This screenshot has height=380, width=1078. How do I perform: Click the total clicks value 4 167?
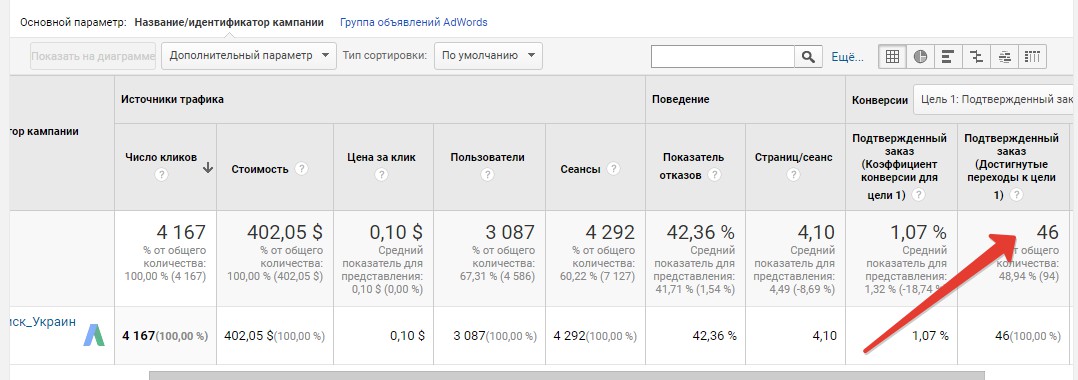[x=181, y=232]
